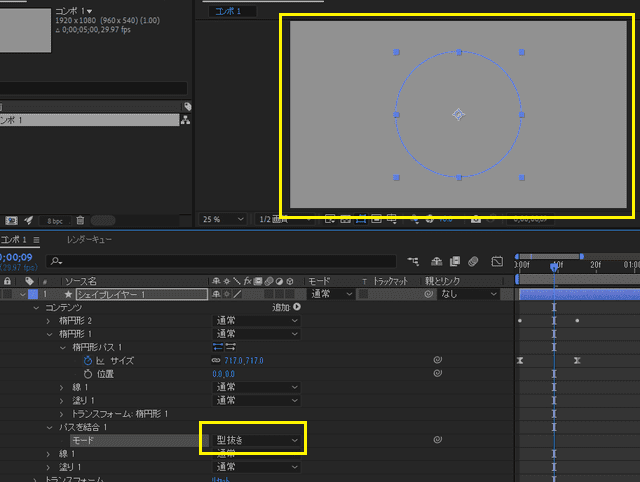Screen dimensions: 640x482
Task: Click the ellipse center anchor point in viewer
Action: click(x=458, y=115)
